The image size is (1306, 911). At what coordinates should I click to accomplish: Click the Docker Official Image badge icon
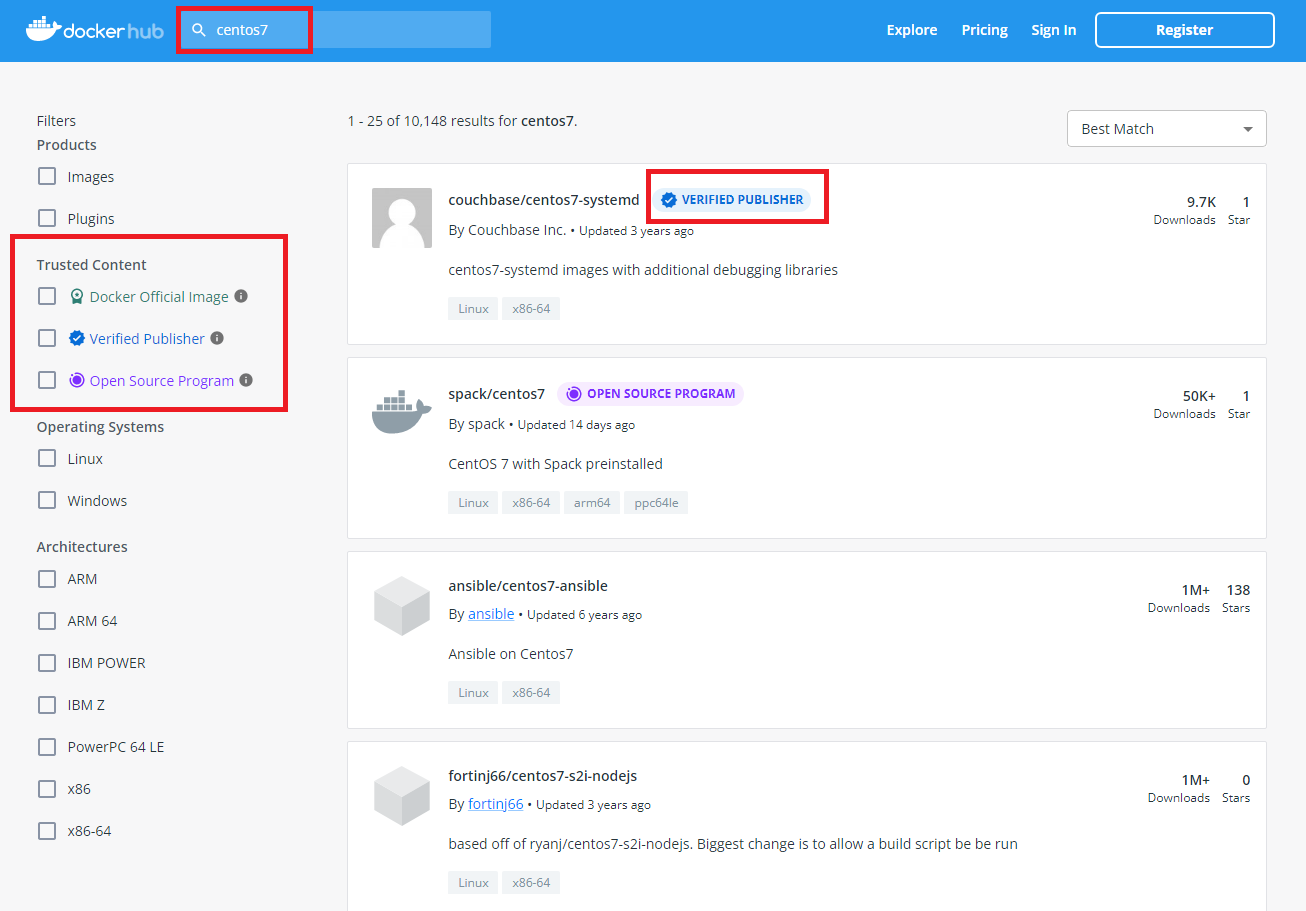coord(77,297)
